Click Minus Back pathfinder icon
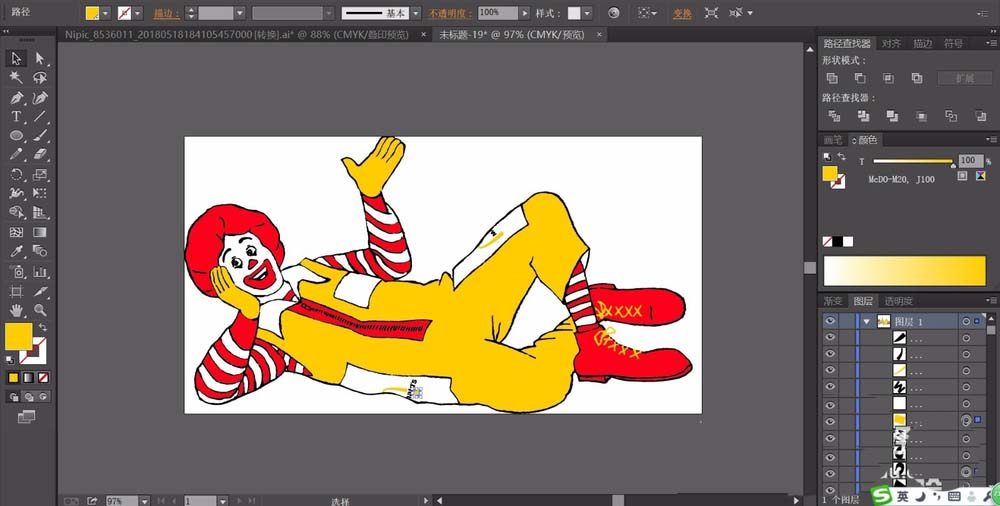 click(x=981, y=116)
